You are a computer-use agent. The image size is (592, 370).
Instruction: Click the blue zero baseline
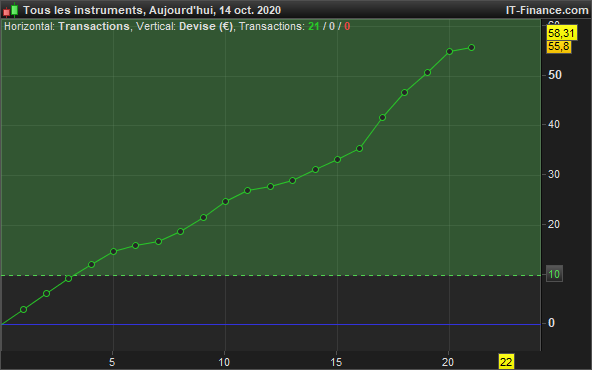pos(270,324)
